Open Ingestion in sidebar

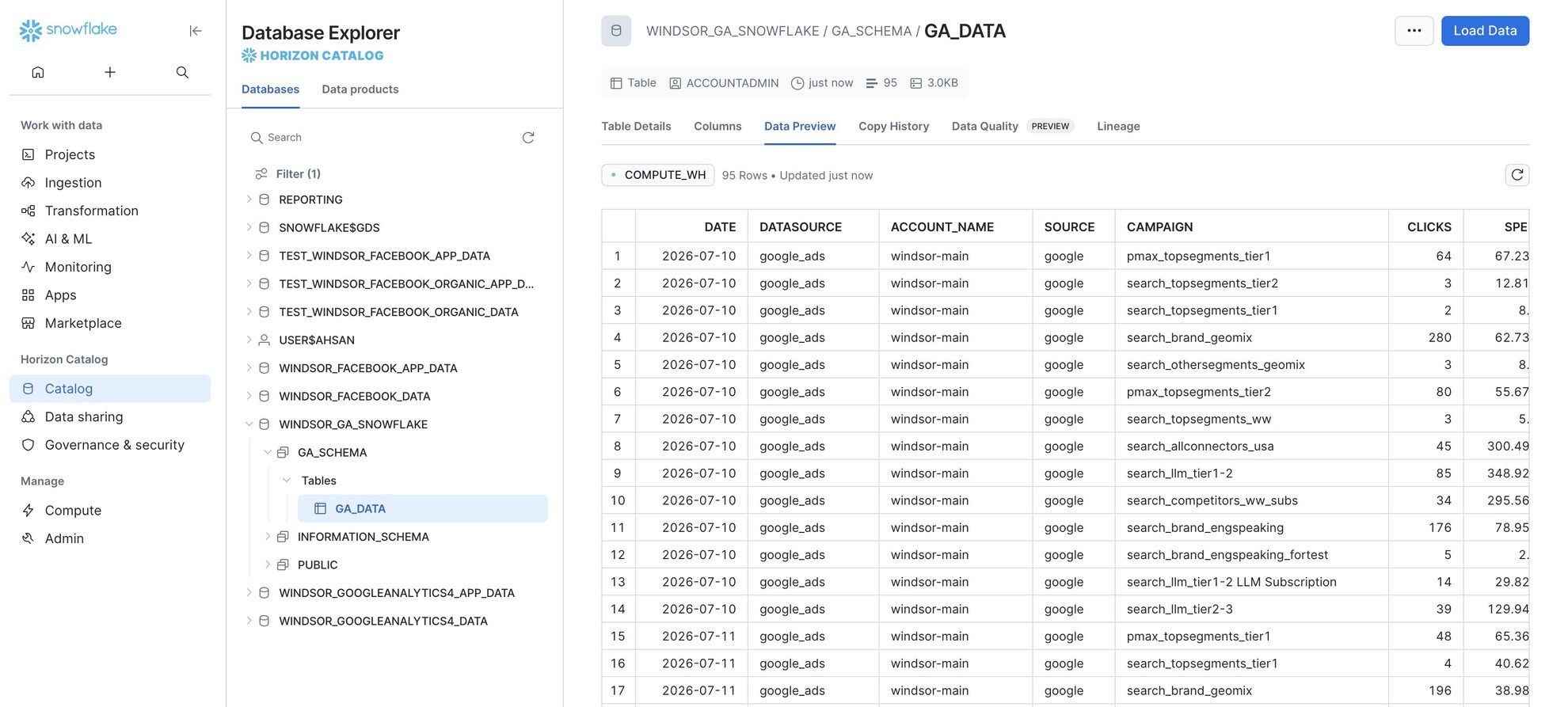pyautogui.click(x=110, y=183)
